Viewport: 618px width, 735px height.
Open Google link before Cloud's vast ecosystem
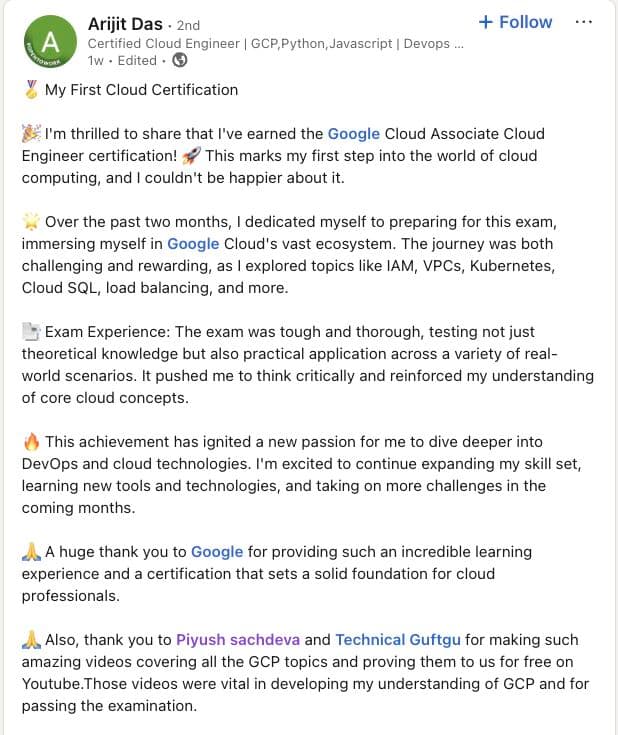pyautogui.click(x=193, y=244)
